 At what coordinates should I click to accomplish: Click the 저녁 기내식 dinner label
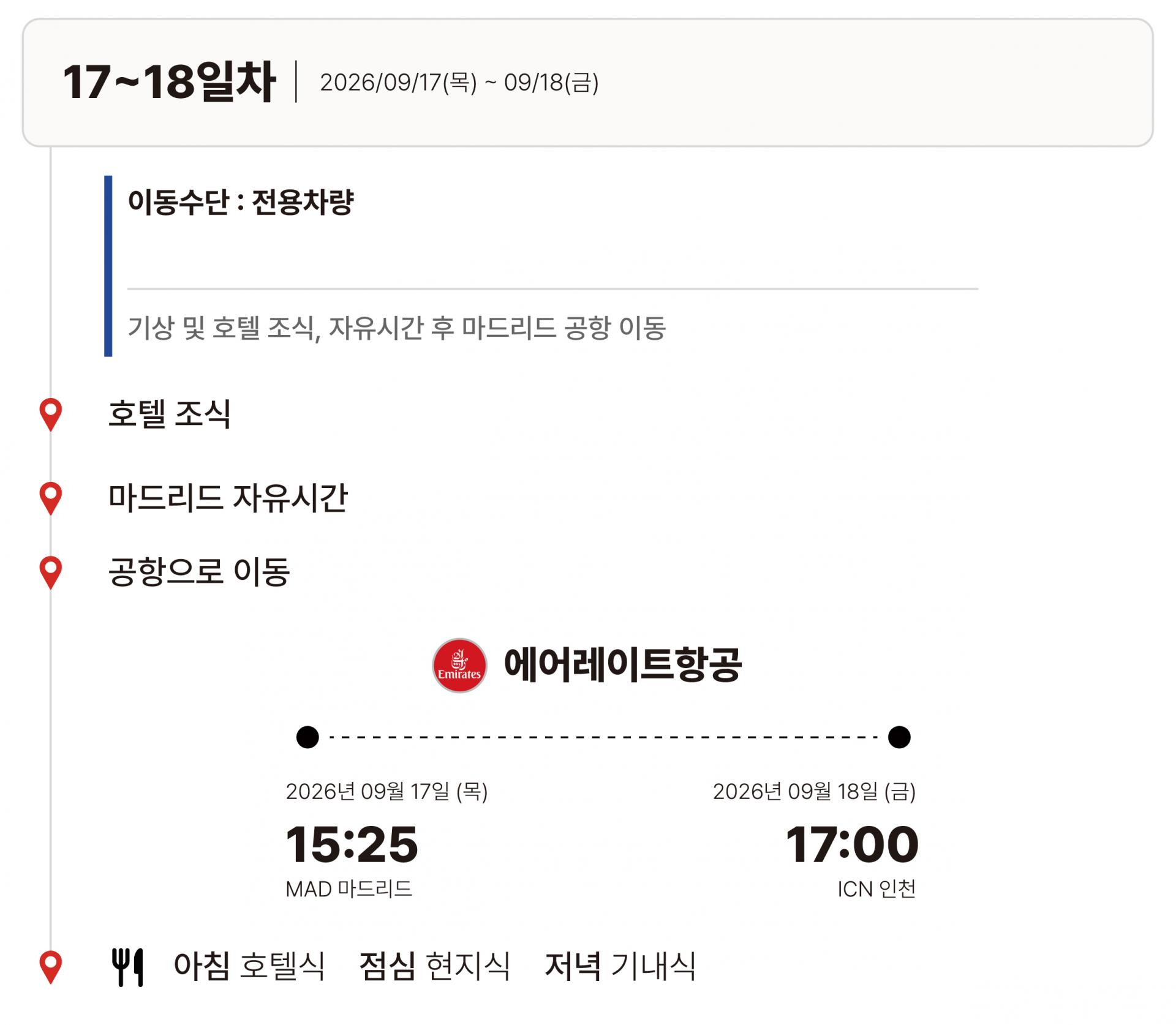pyautogui.click(x=620, y=966)
